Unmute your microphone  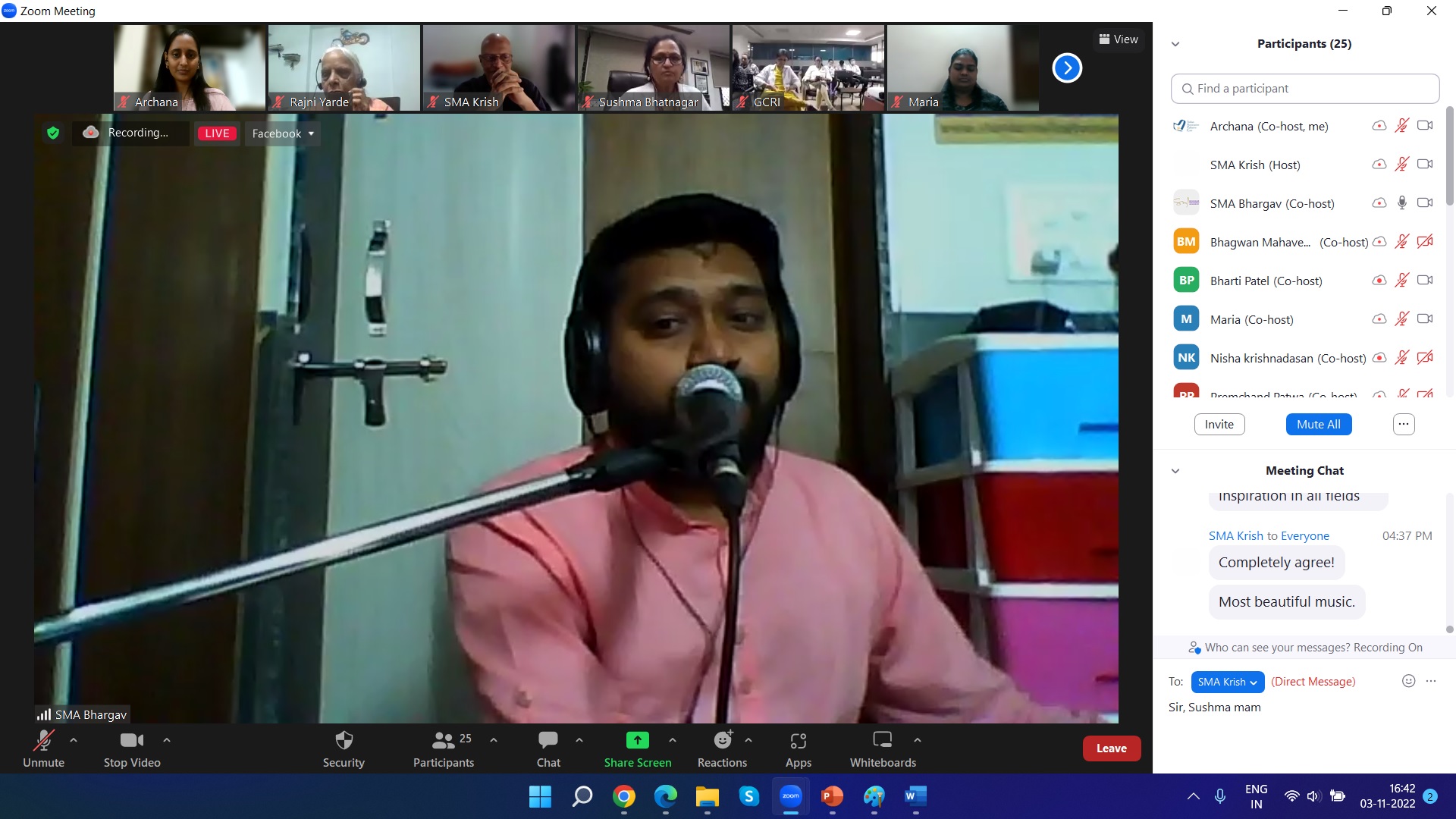tap(43, 740)
